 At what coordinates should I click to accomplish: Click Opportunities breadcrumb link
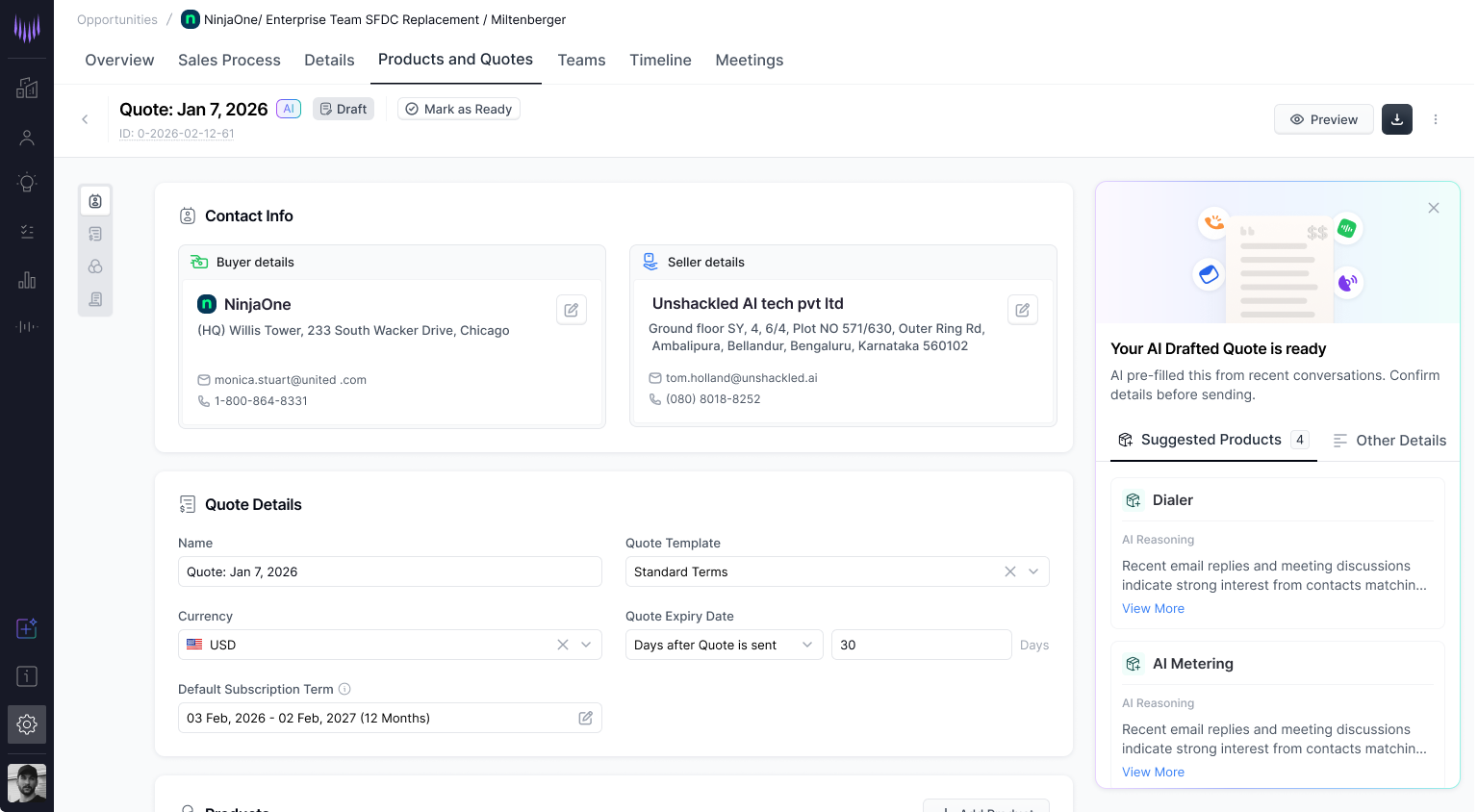[117, 19]
